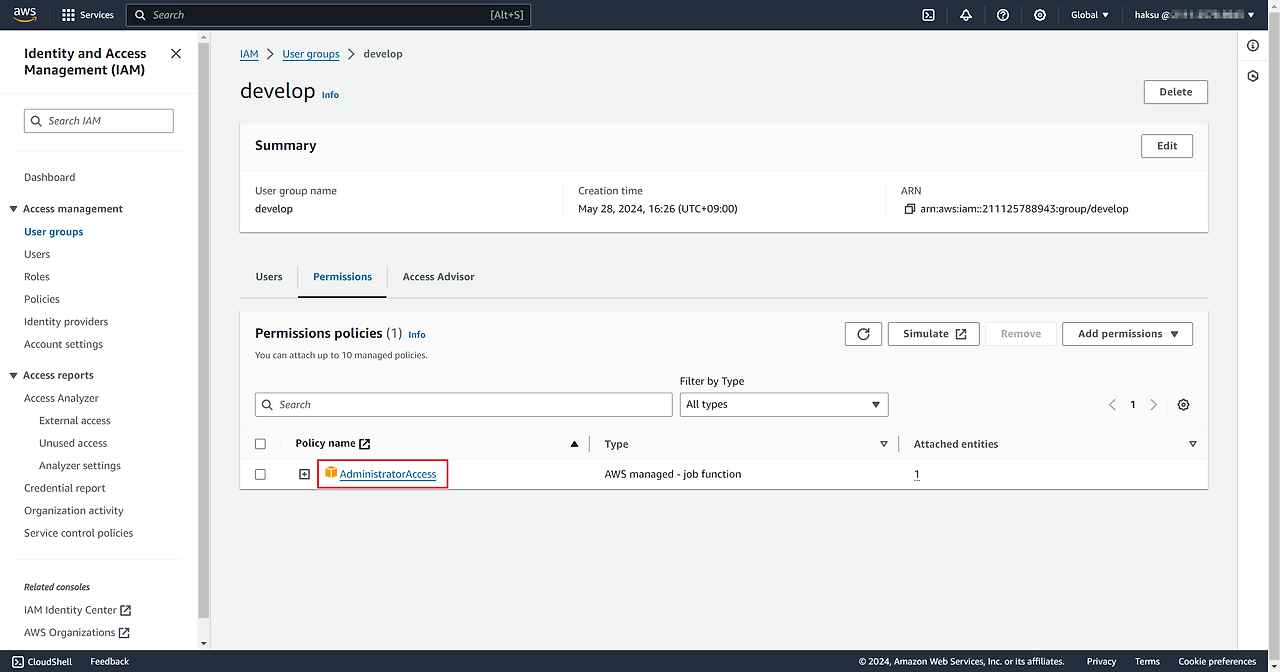Screen dimensions: 1280x672
Task: Click the Delete group button
Action: (1175, 92)
